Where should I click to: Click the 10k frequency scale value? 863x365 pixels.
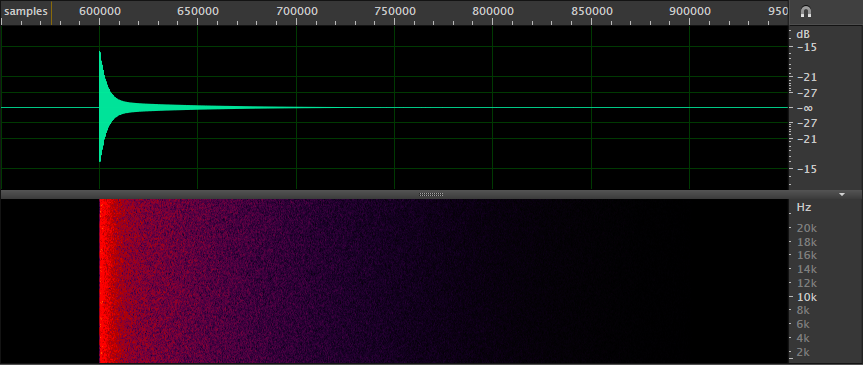pyautogui.click(x=806, y=297)
